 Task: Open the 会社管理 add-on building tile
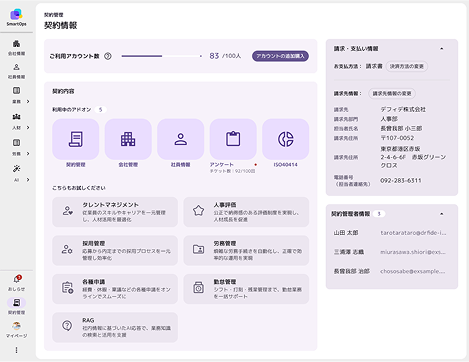pos(128,139)
